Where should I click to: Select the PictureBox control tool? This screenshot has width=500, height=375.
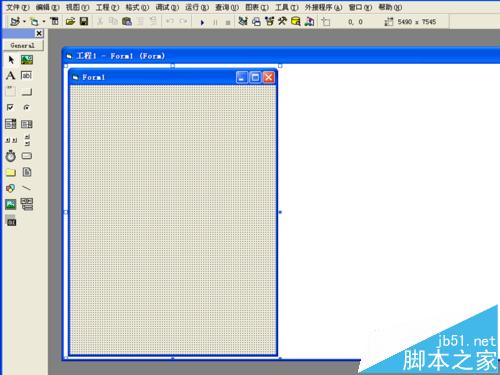27,60
